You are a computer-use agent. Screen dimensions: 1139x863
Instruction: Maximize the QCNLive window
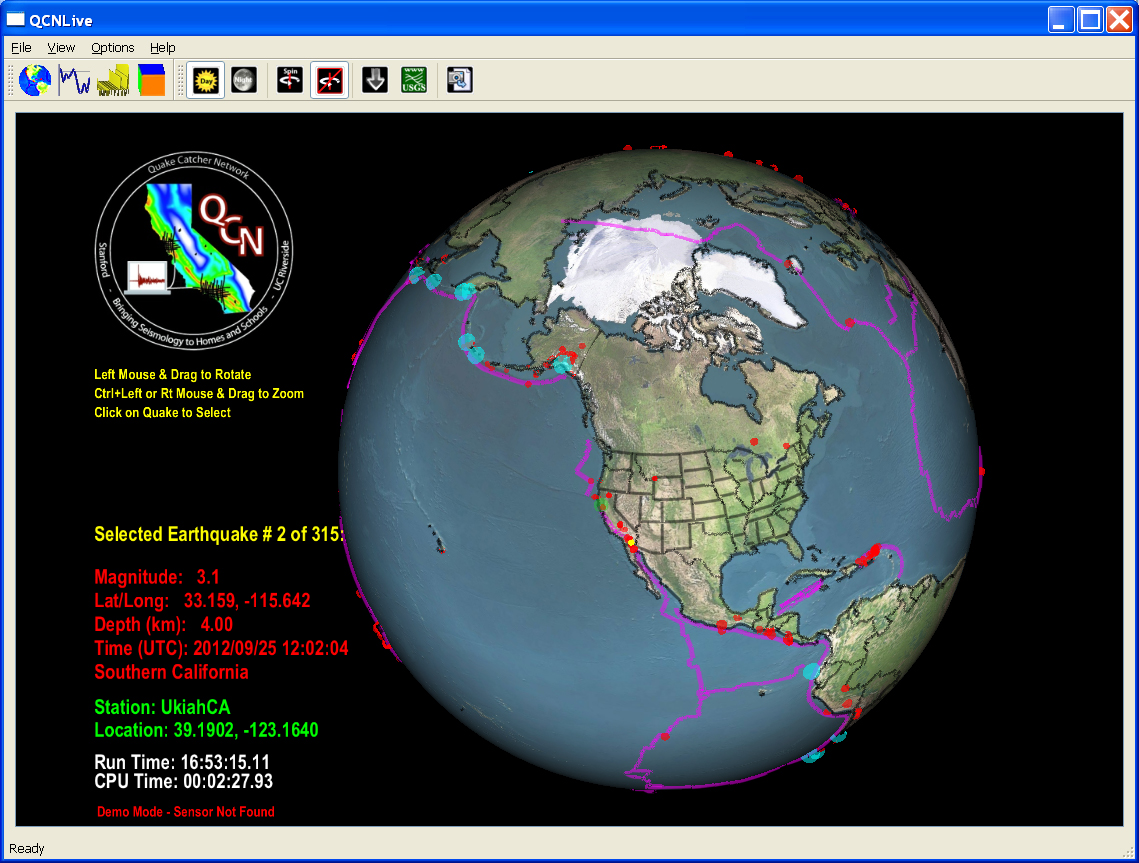pos(1090,18)
